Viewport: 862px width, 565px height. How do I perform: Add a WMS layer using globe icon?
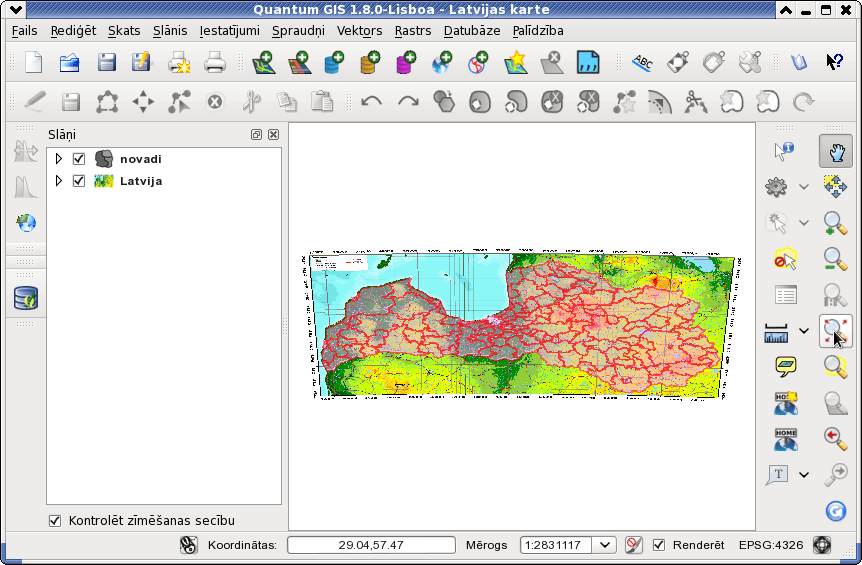[442, 62]
